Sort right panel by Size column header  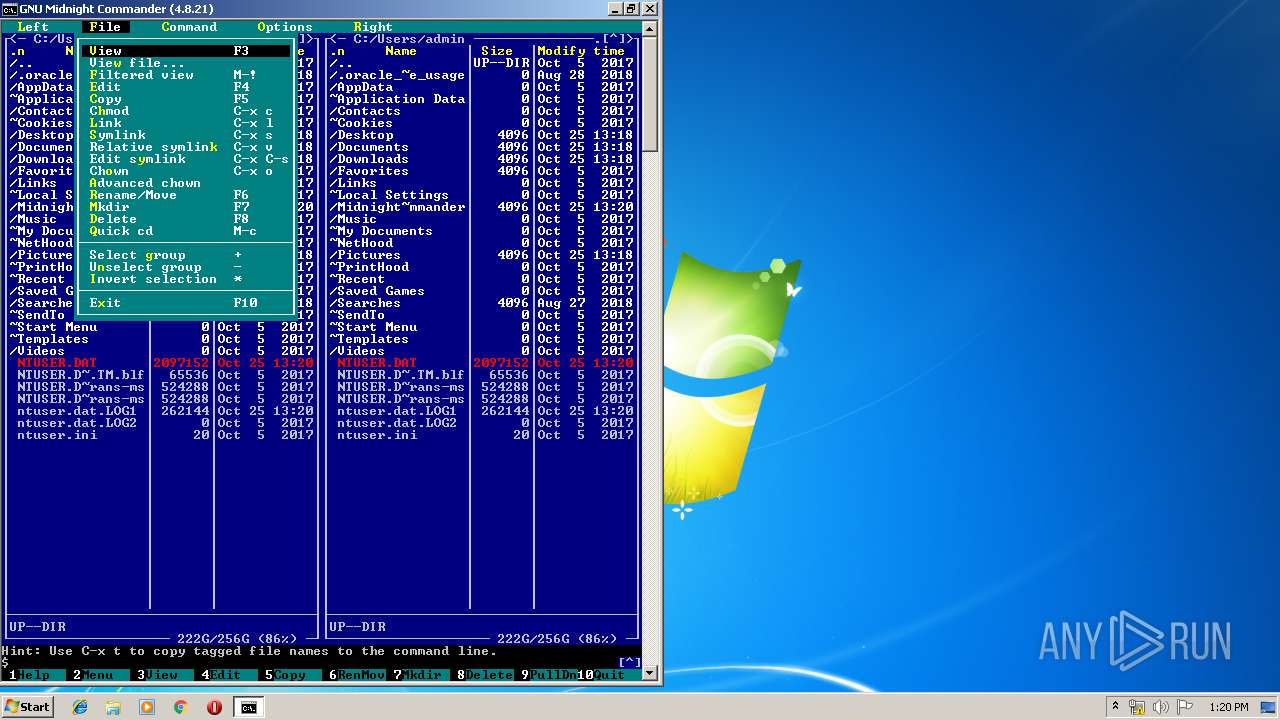tap(497, 51)
